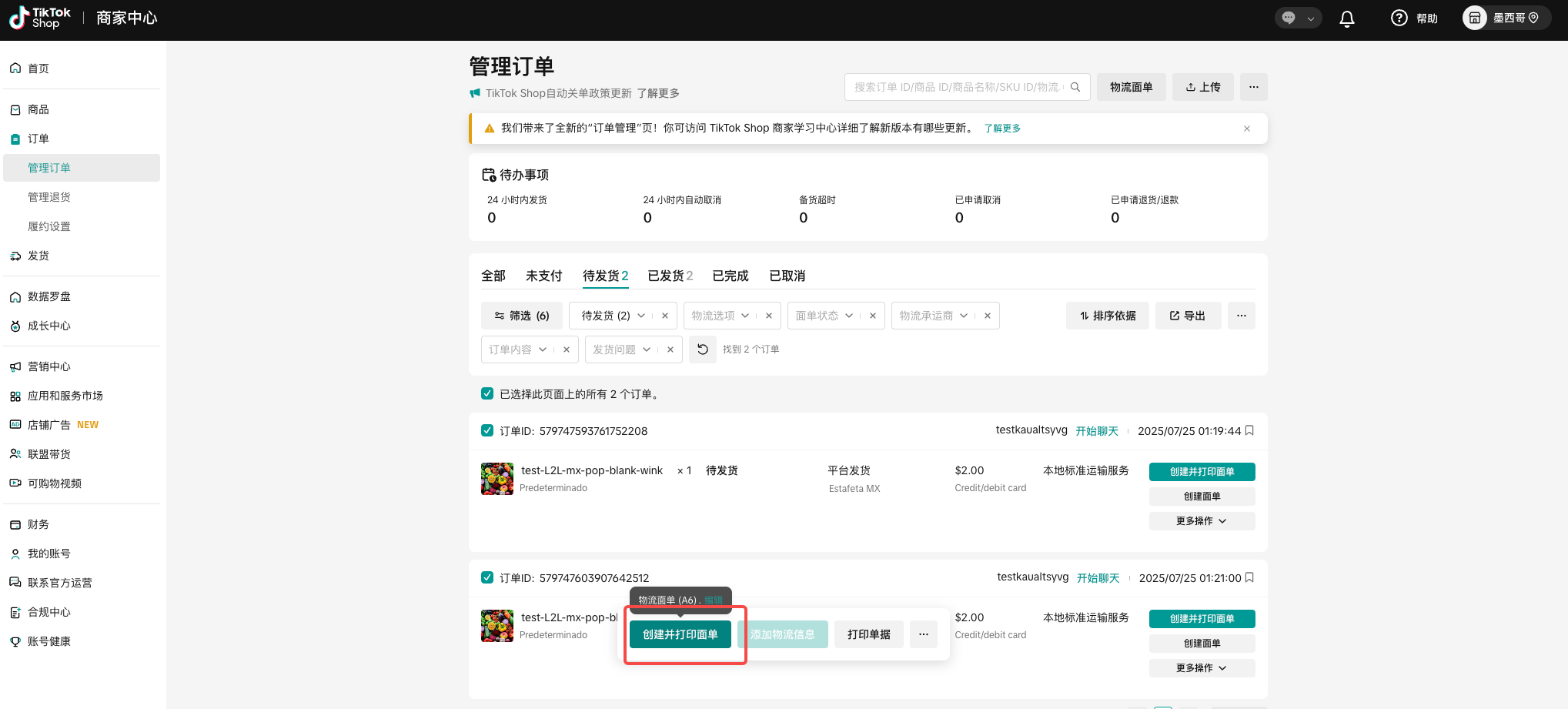The height and width of the screenshot is (709, 1568).
Task: Click the search magnifier icon
Action: 1075,87
